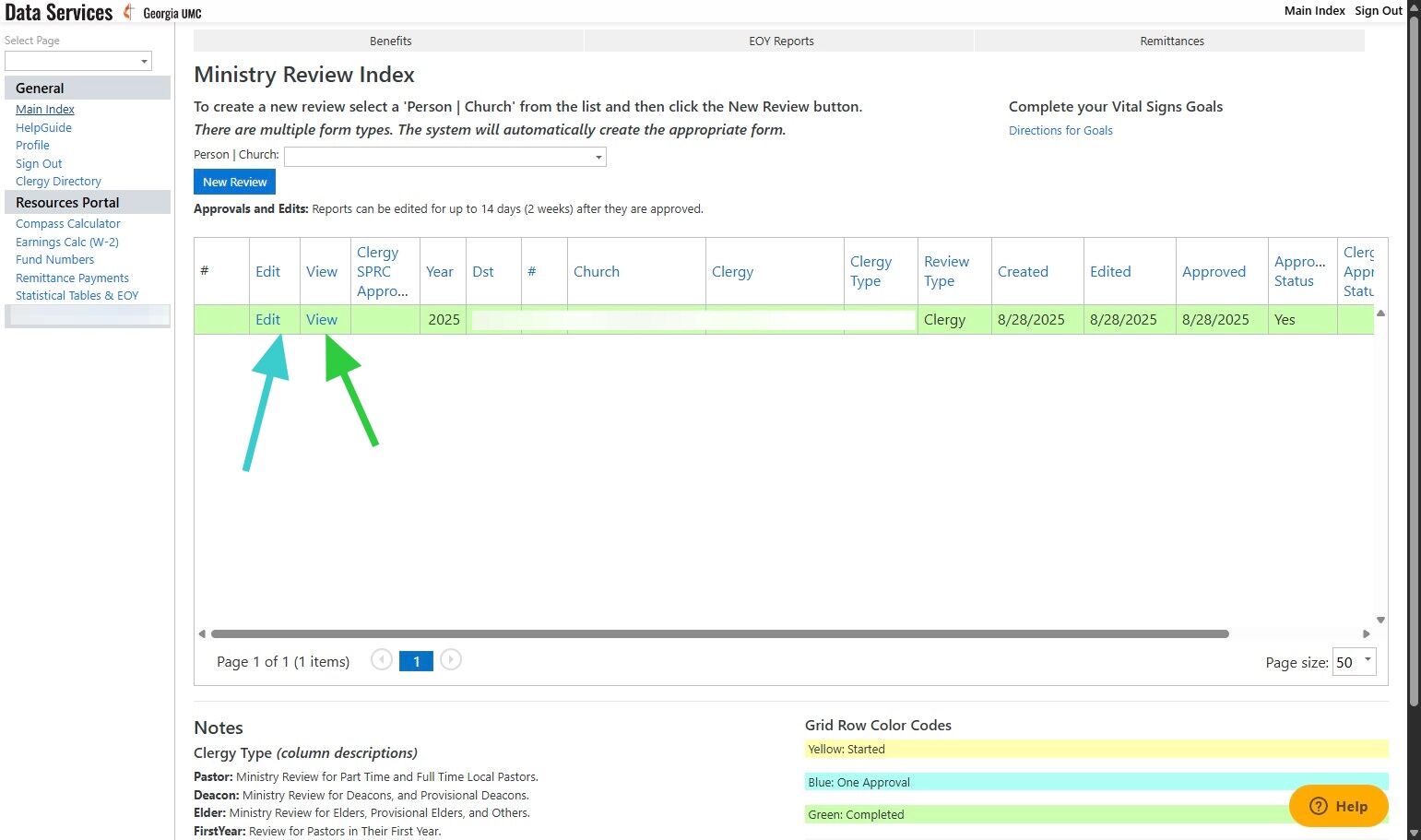Open the Page size dropdown
This screenshot has height=840, width=1421.
[x=1354, y=662]
